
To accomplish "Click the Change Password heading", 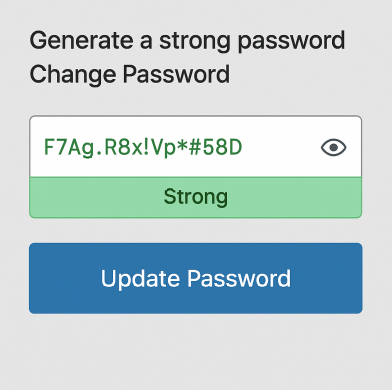I will tap(130, 74).
